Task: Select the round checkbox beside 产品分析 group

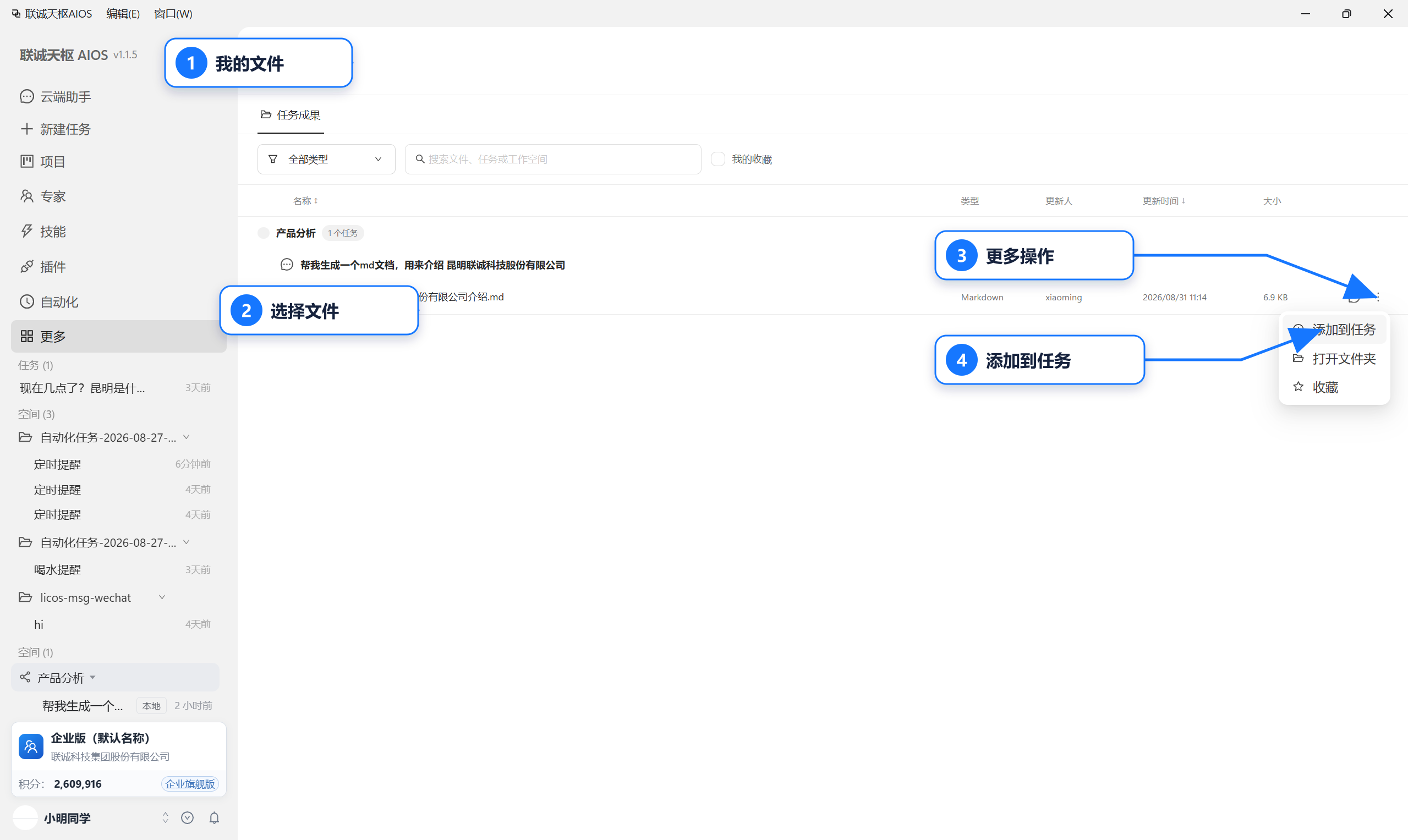Action: coord(263,233)
